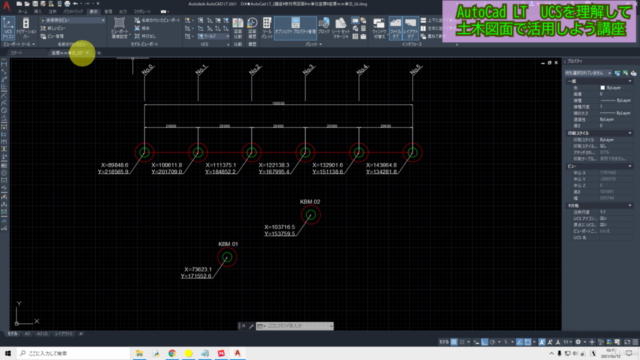Toggle the File Tabs button
The height and width of the screenshot is (360, 640).
[x=395, y=28]
